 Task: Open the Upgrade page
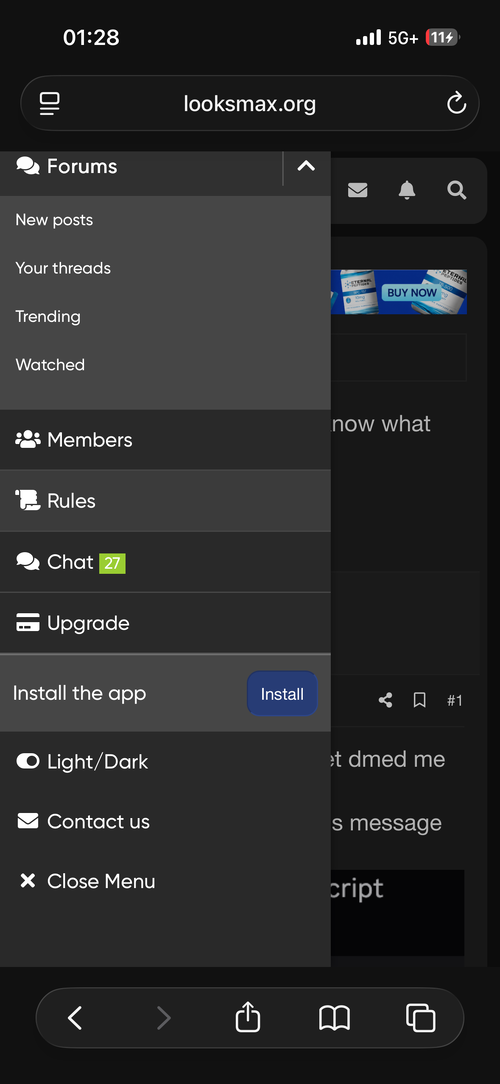[x=165, y=623]
